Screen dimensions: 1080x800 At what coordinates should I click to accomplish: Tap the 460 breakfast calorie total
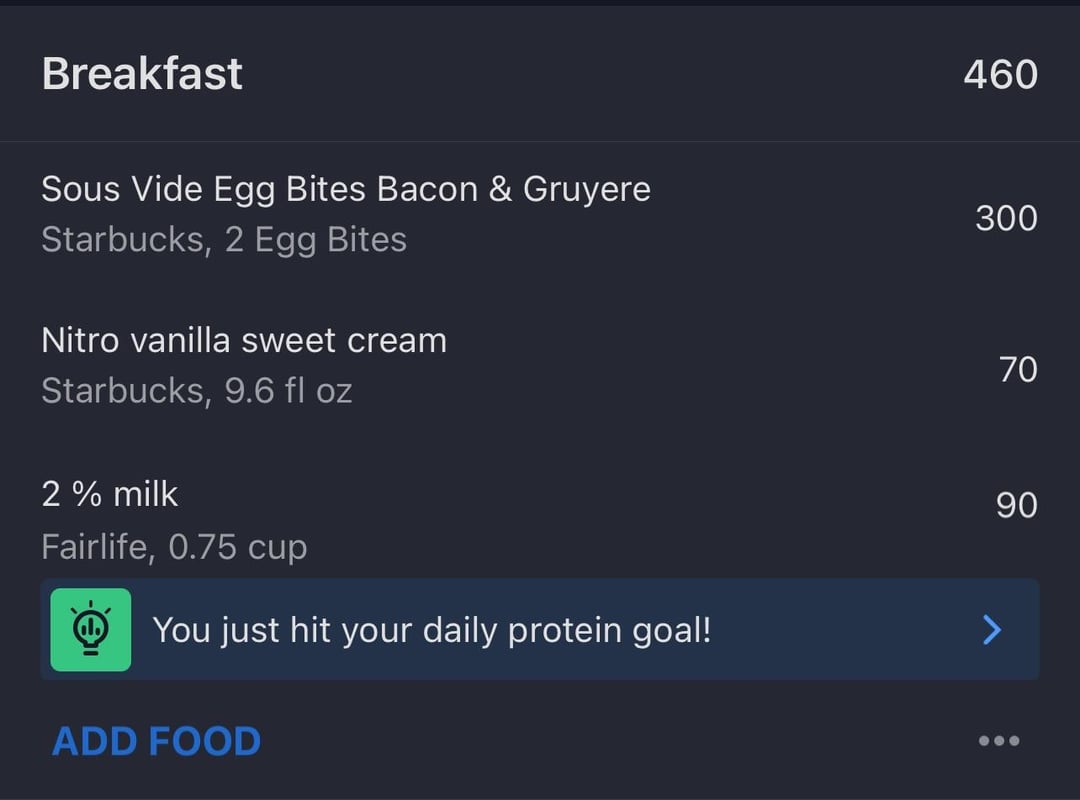coord(1000,74)
